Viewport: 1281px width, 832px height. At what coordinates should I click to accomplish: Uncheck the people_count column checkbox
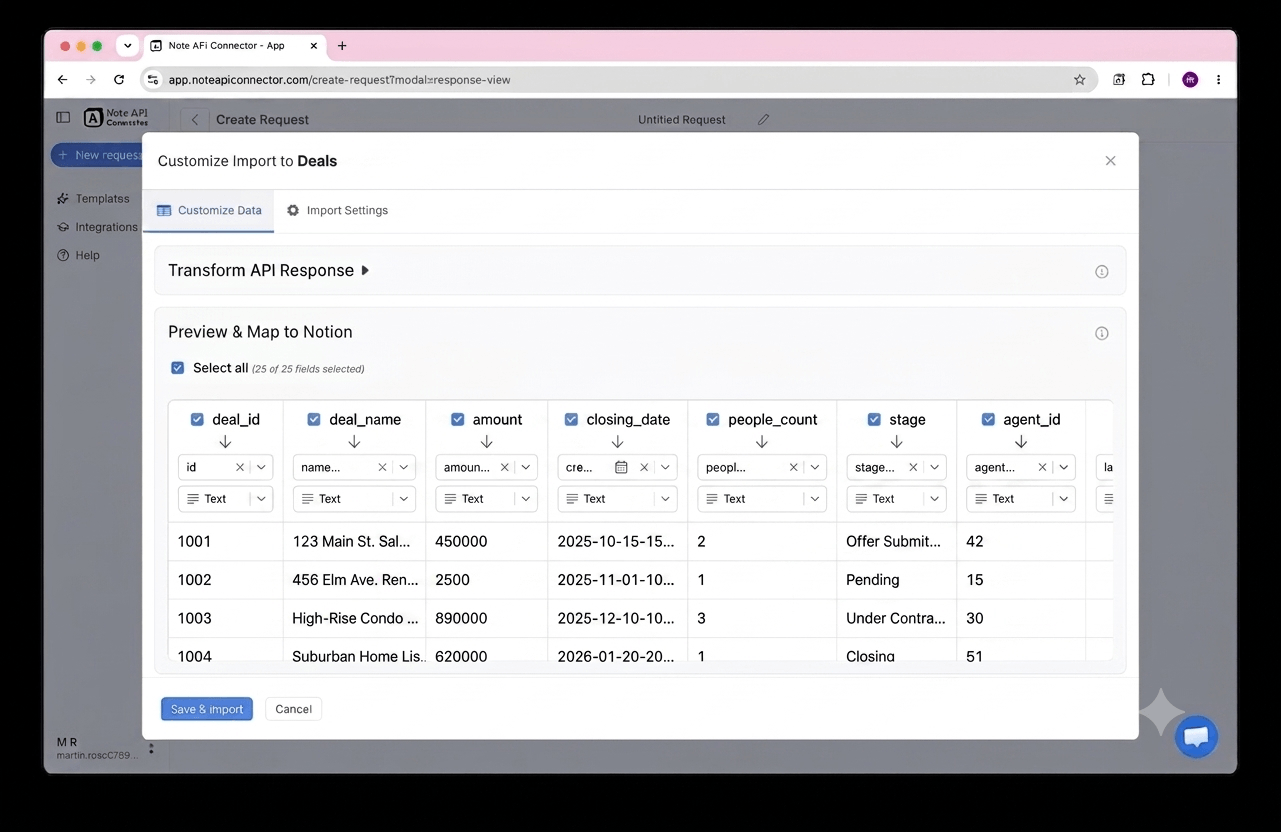(713, 420)
